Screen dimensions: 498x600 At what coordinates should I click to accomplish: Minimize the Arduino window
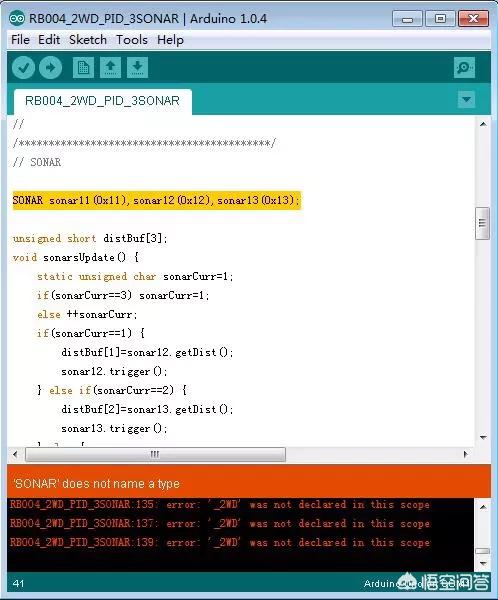[407, 18]
